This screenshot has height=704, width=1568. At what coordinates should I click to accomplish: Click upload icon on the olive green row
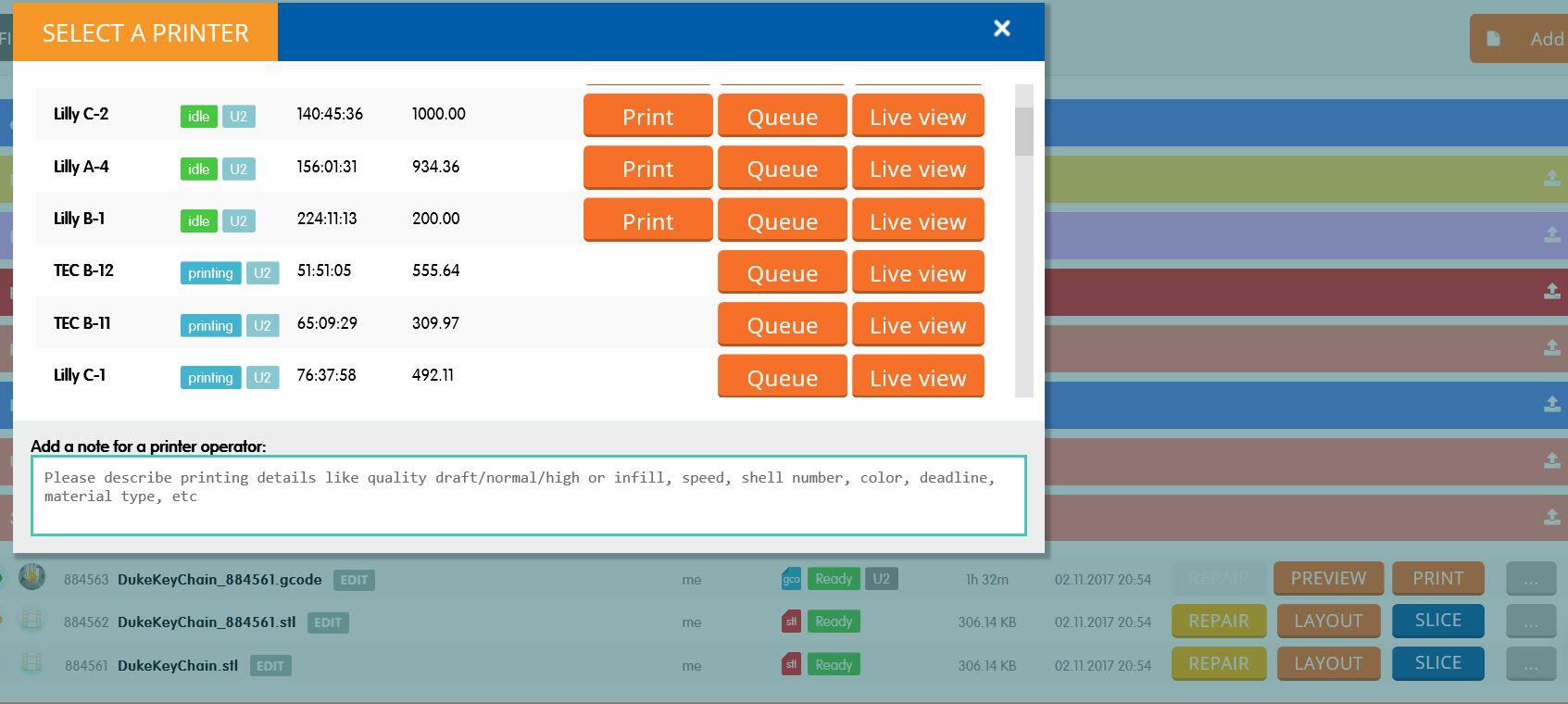tap(1551, 178)
